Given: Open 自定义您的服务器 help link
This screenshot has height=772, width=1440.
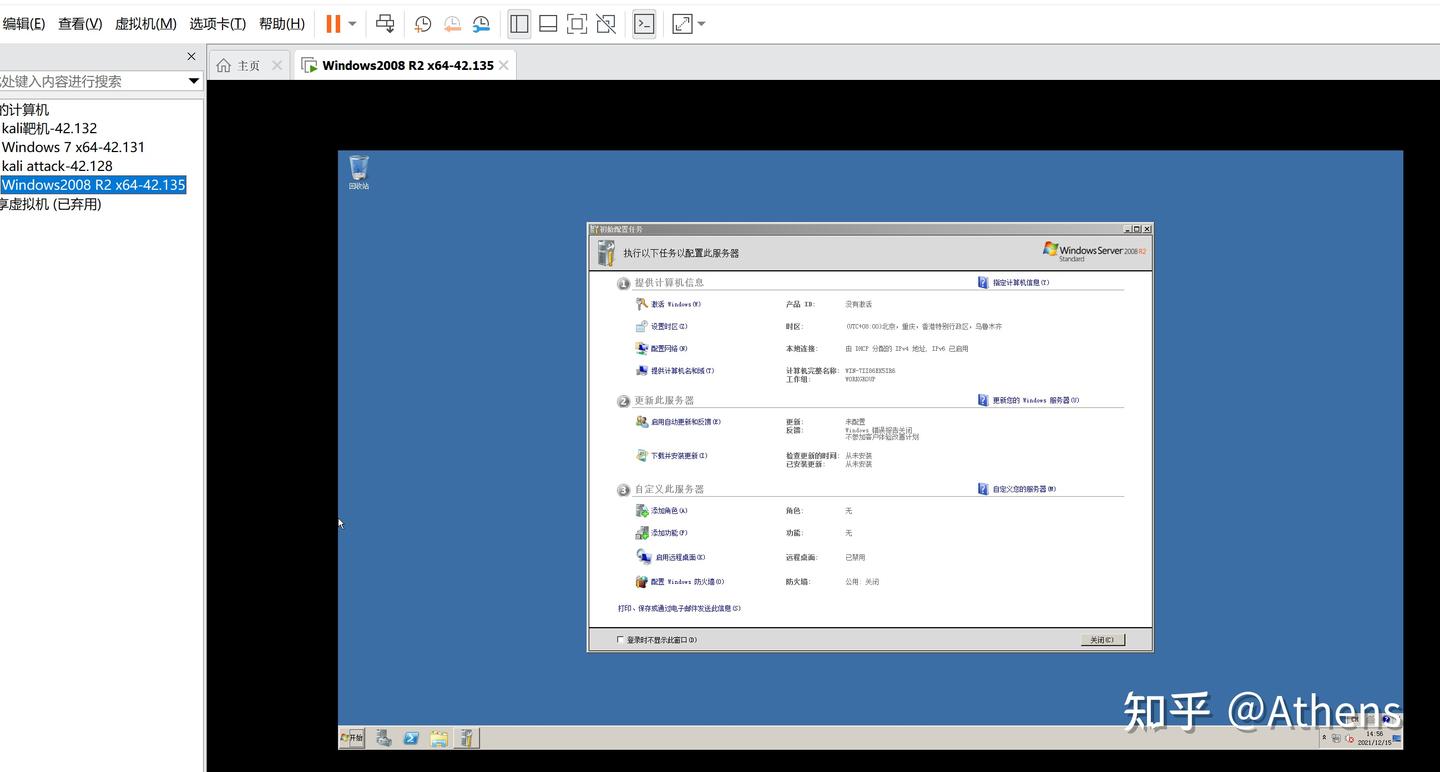Looking at the screenshot, I should pos(1024,489).
